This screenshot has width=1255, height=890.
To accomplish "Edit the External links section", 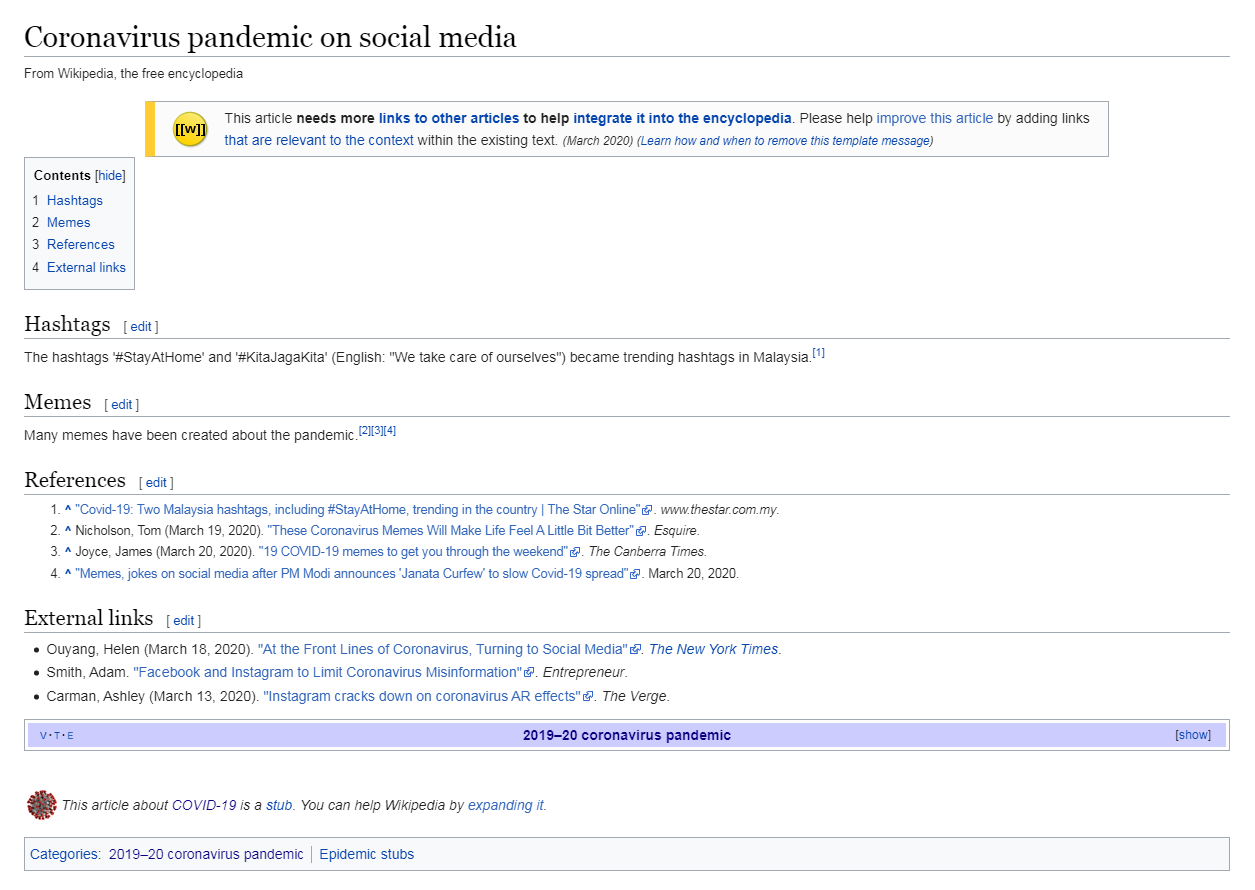I will 184,621.
